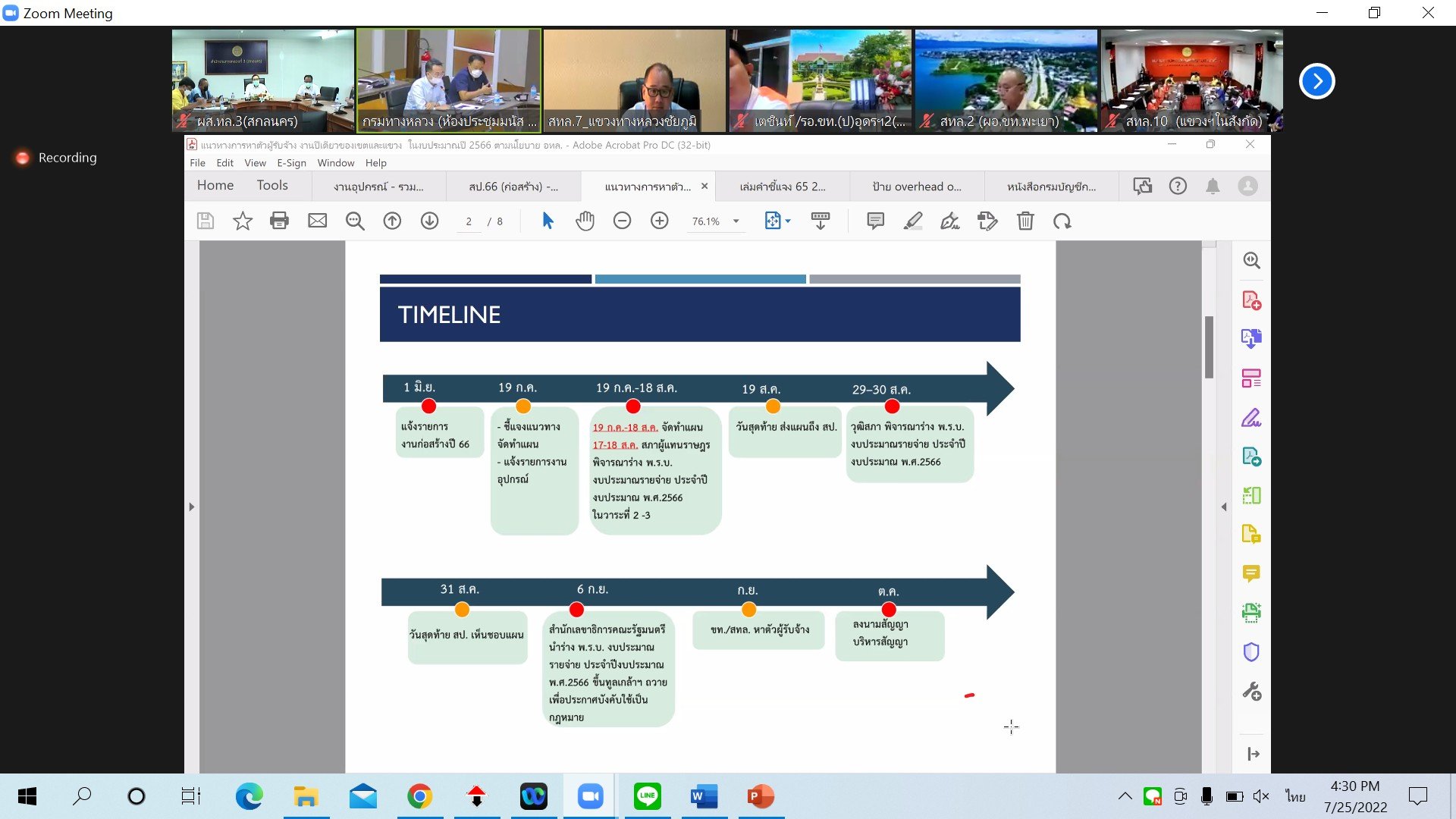Toggle the arrow Selection tool
This screenshot has height=819, width=1456.
pyautogui.click(x=548, y=221)
